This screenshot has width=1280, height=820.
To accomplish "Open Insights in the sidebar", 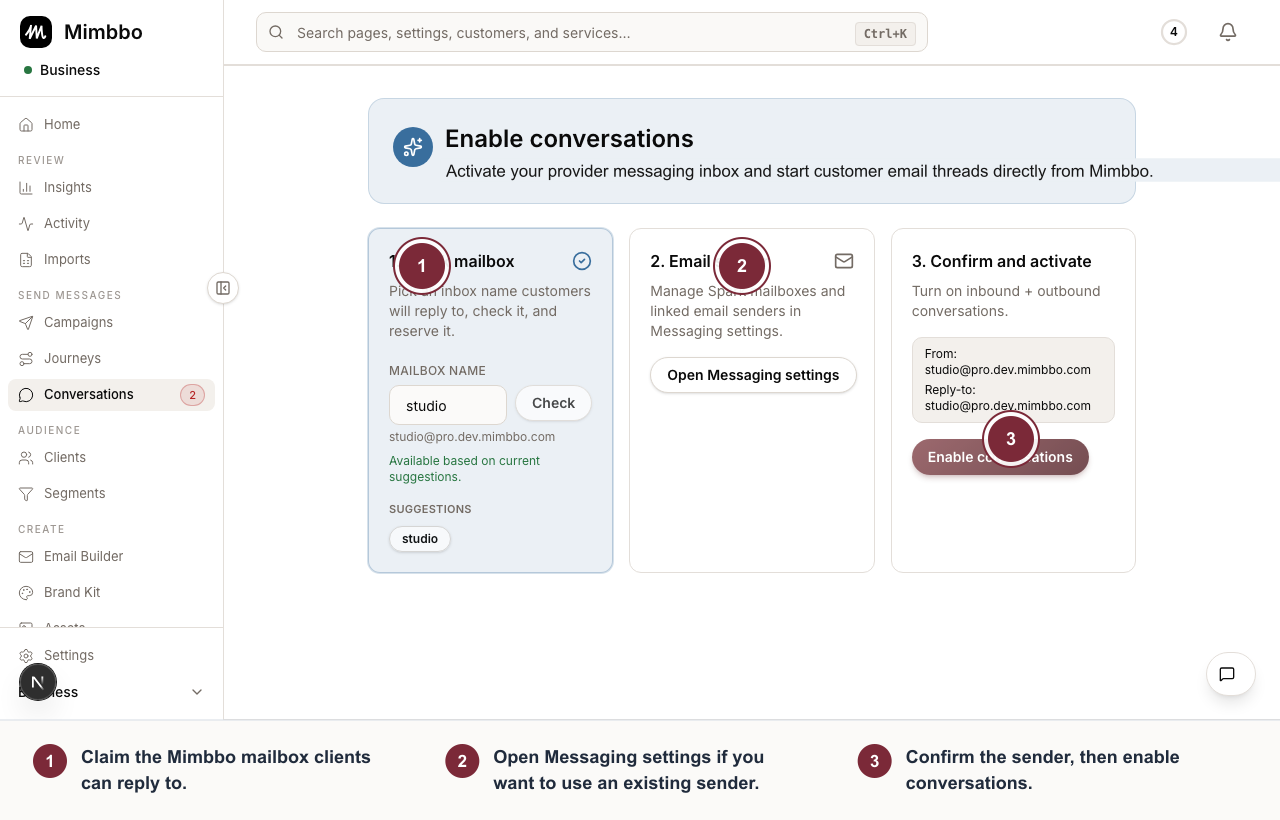I will (111, 188).
